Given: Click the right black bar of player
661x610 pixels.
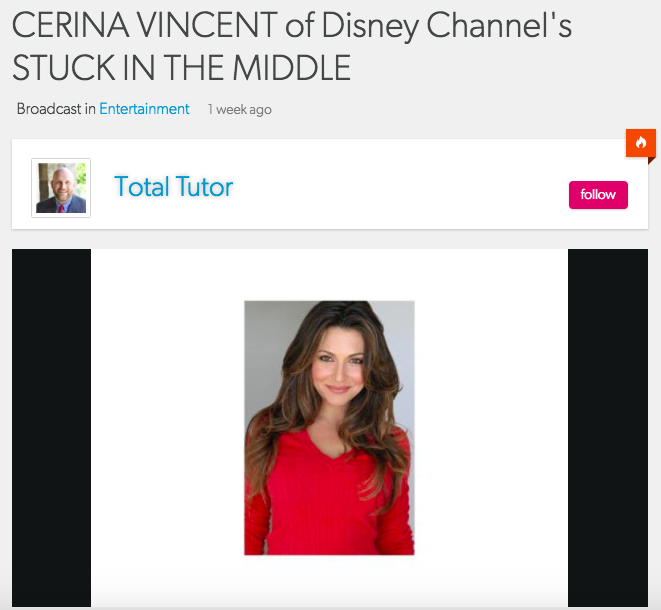Looking at the screenshot, I should coord(608,427).
